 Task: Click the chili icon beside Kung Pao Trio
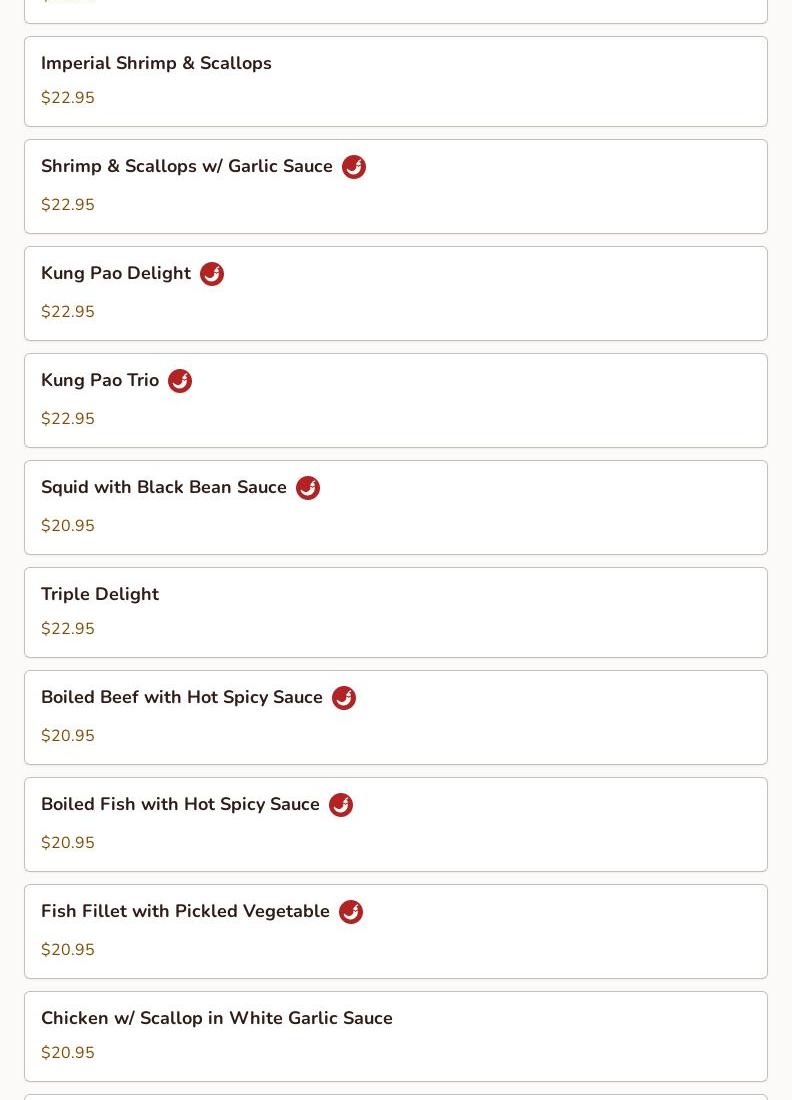tap(180, 381)
